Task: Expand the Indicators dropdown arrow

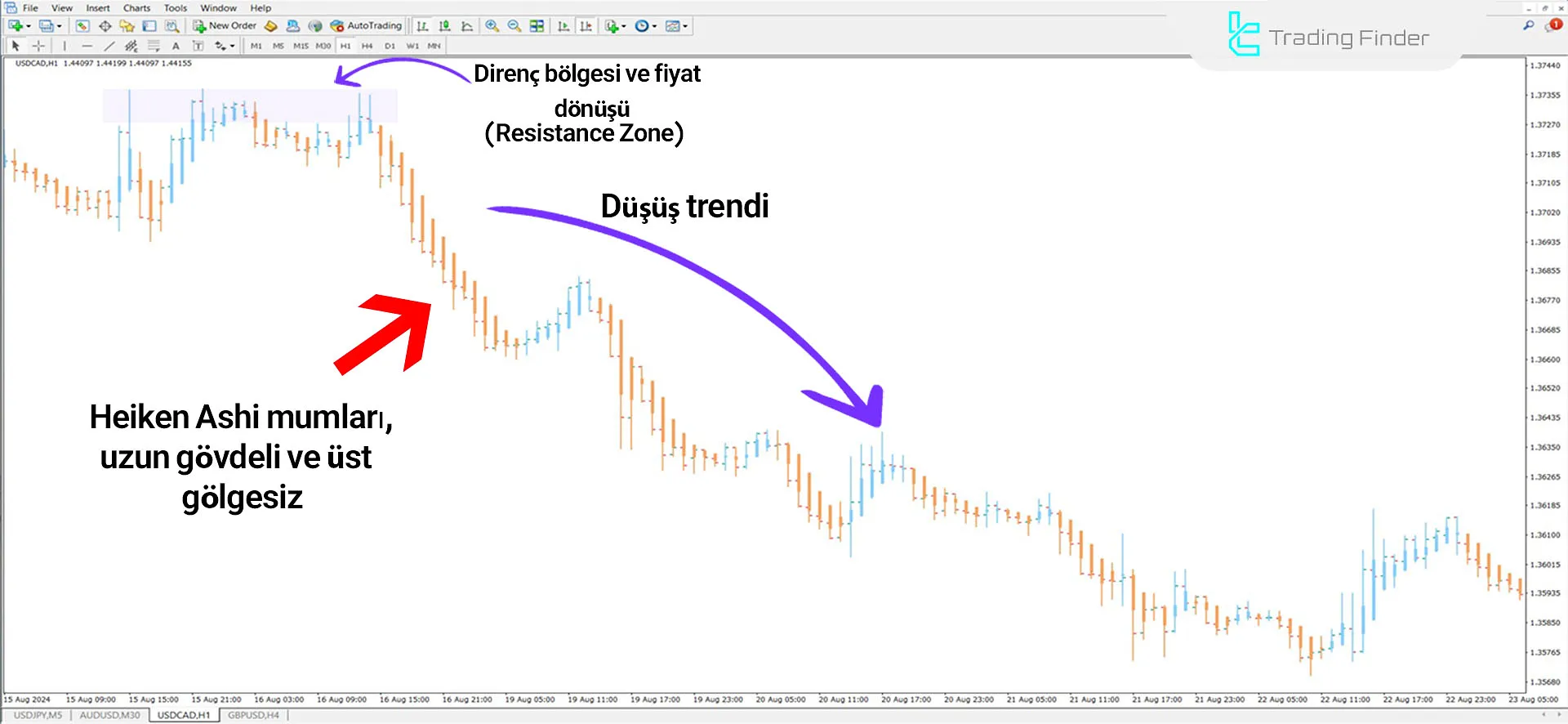Action: pyautogui.click(x=624, y=26)
